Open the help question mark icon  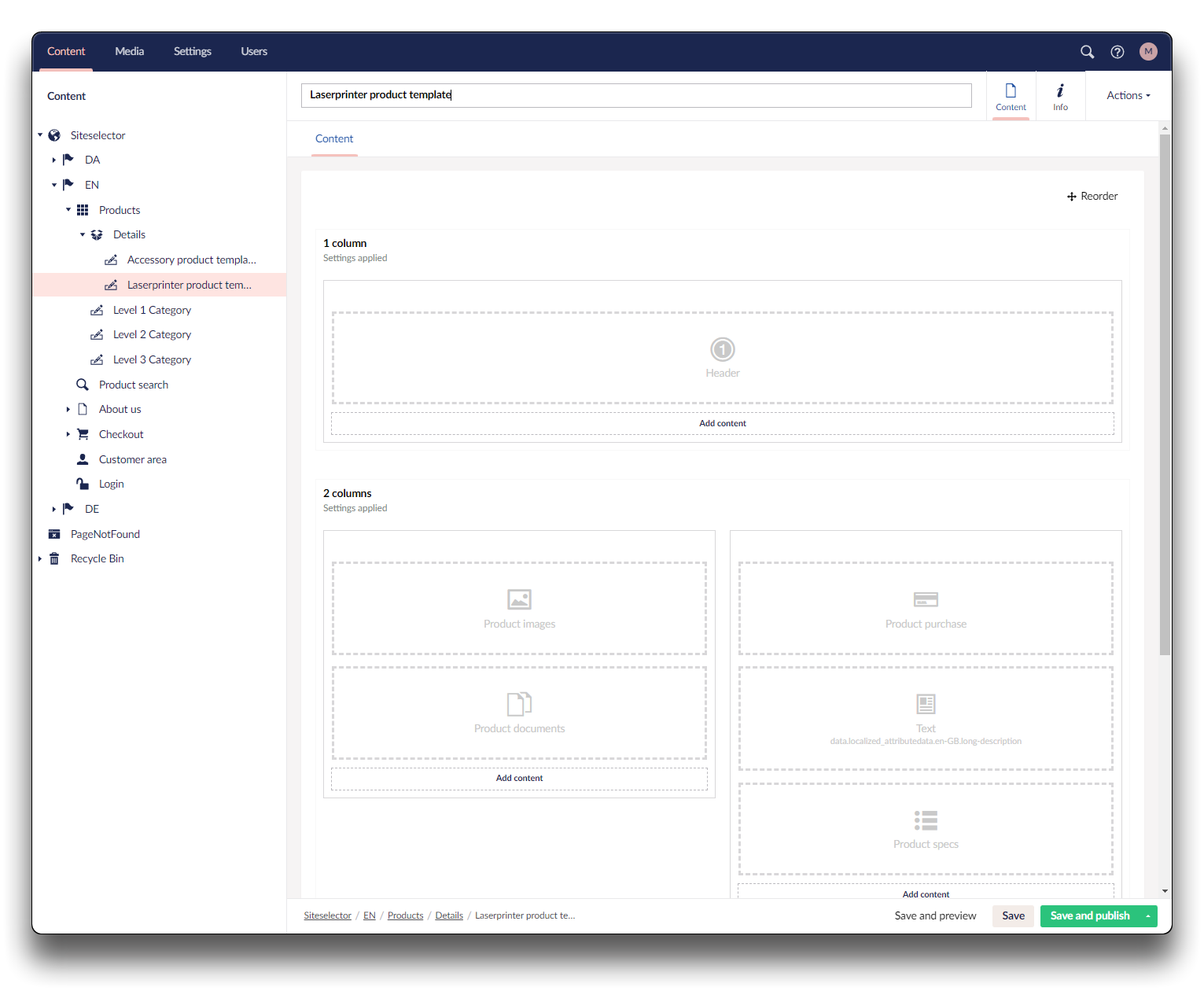(x=1117, y=52)
